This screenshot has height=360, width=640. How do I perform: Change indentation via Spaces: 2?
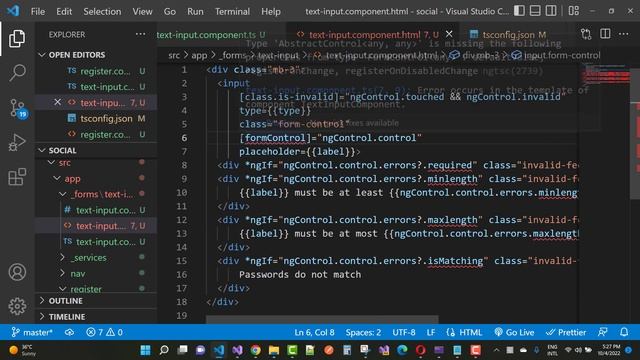coord(363,332)
